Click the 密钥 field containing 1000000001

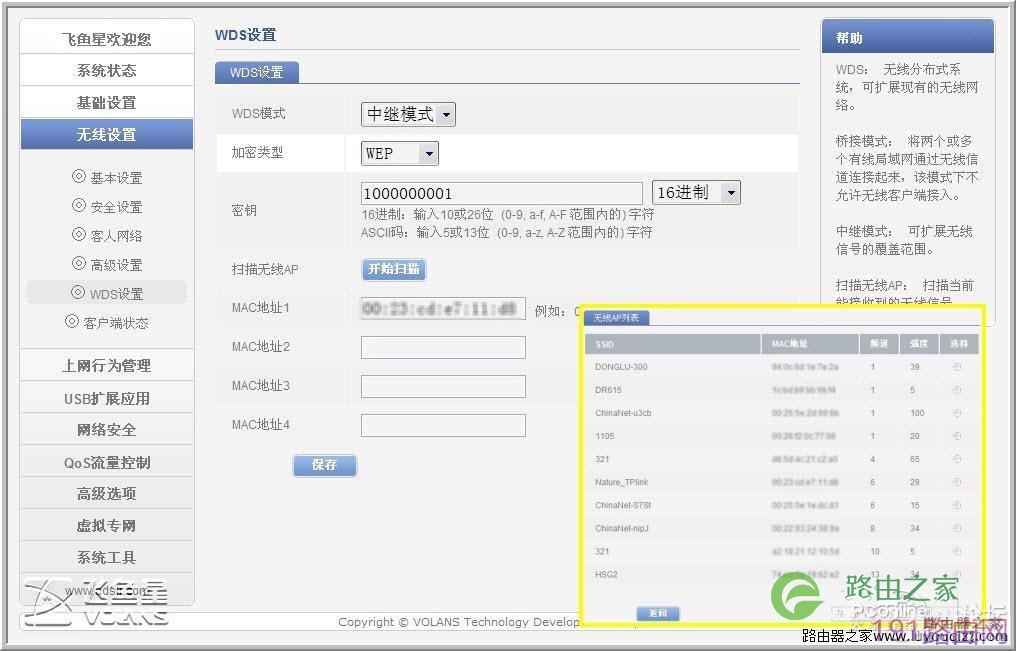(502, 193)
